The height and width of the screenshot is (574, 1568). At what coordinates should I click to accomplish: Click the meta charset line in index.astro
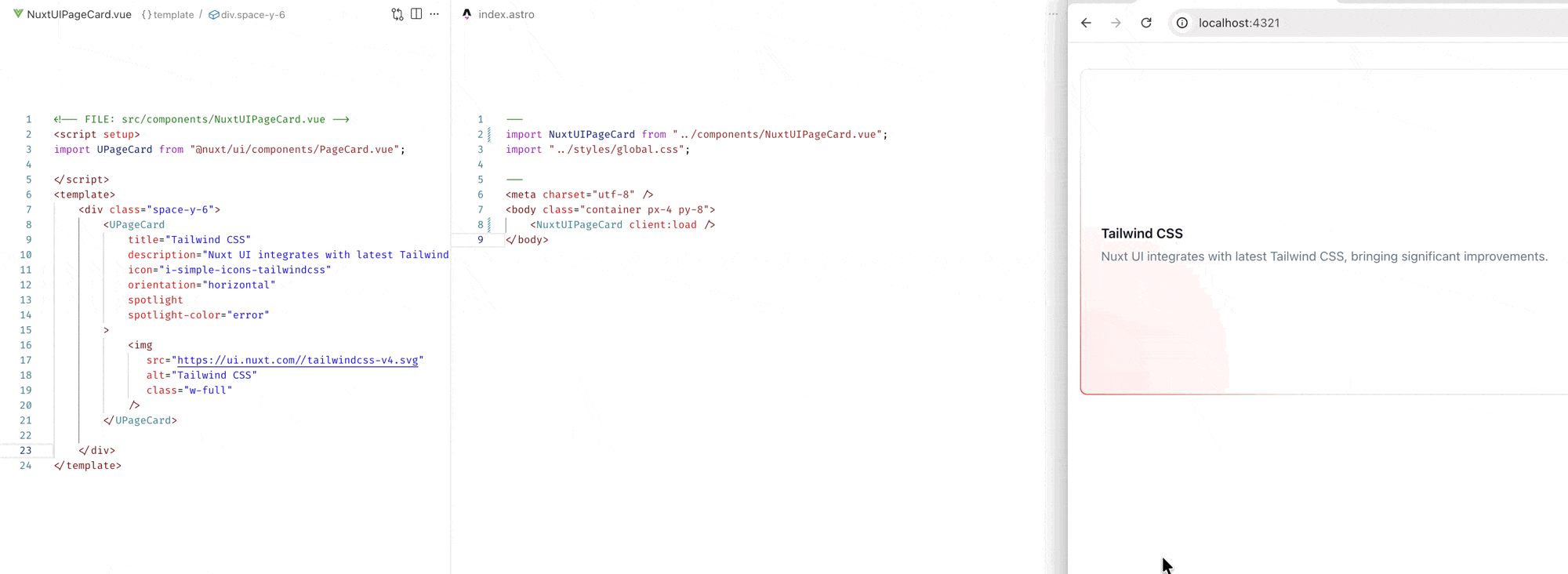pos(579,194)
